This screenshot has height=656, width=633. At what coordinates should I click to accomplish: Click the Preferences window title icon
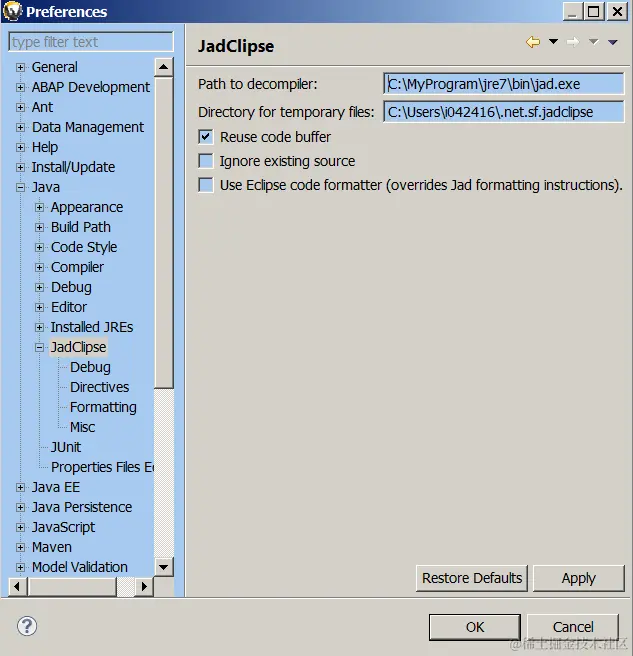tap(12, 11)
